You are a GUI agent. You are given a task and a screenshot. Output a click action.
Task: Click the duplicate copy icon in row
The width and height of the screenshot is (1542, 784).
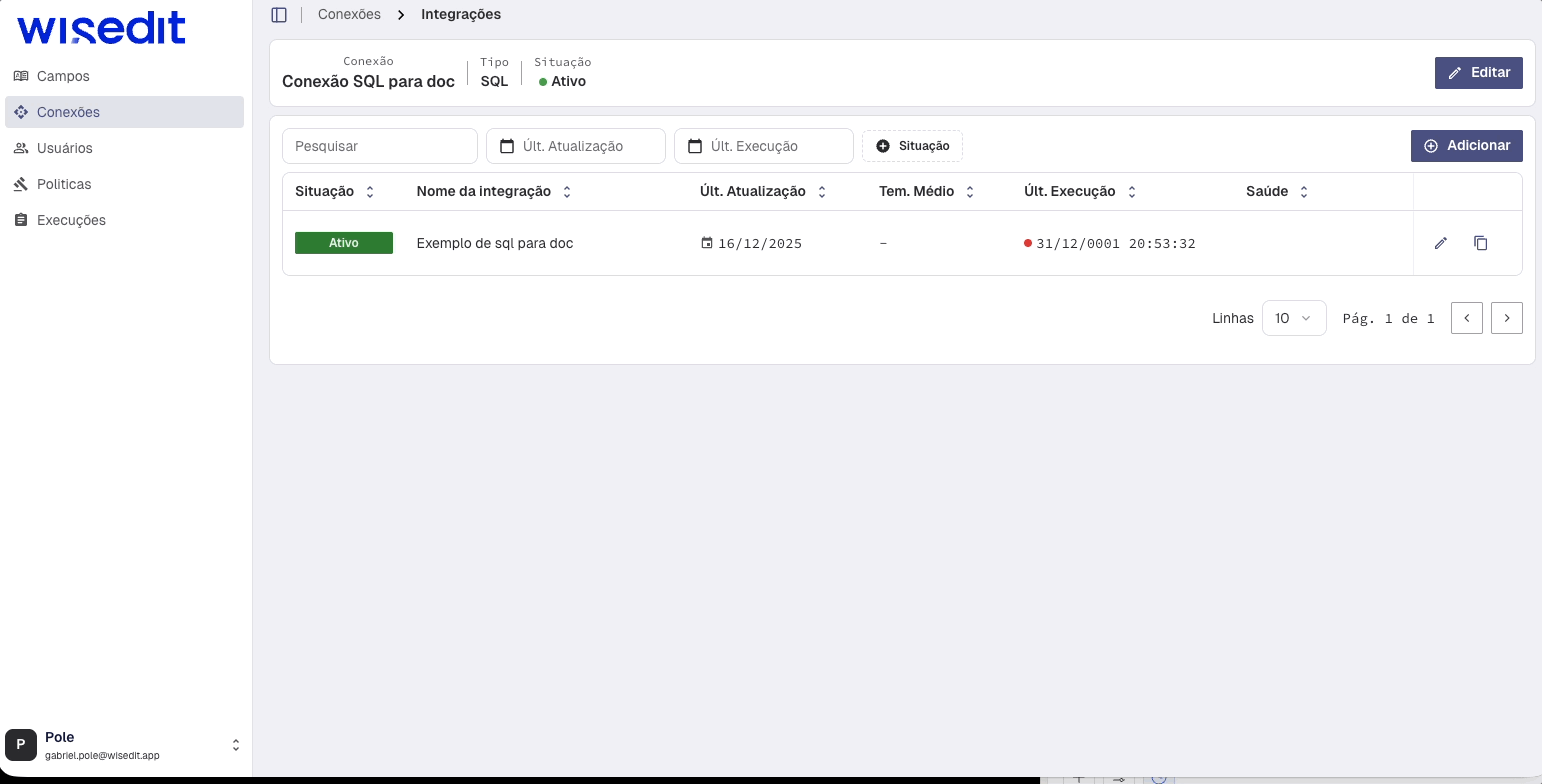pos(1480,243)
